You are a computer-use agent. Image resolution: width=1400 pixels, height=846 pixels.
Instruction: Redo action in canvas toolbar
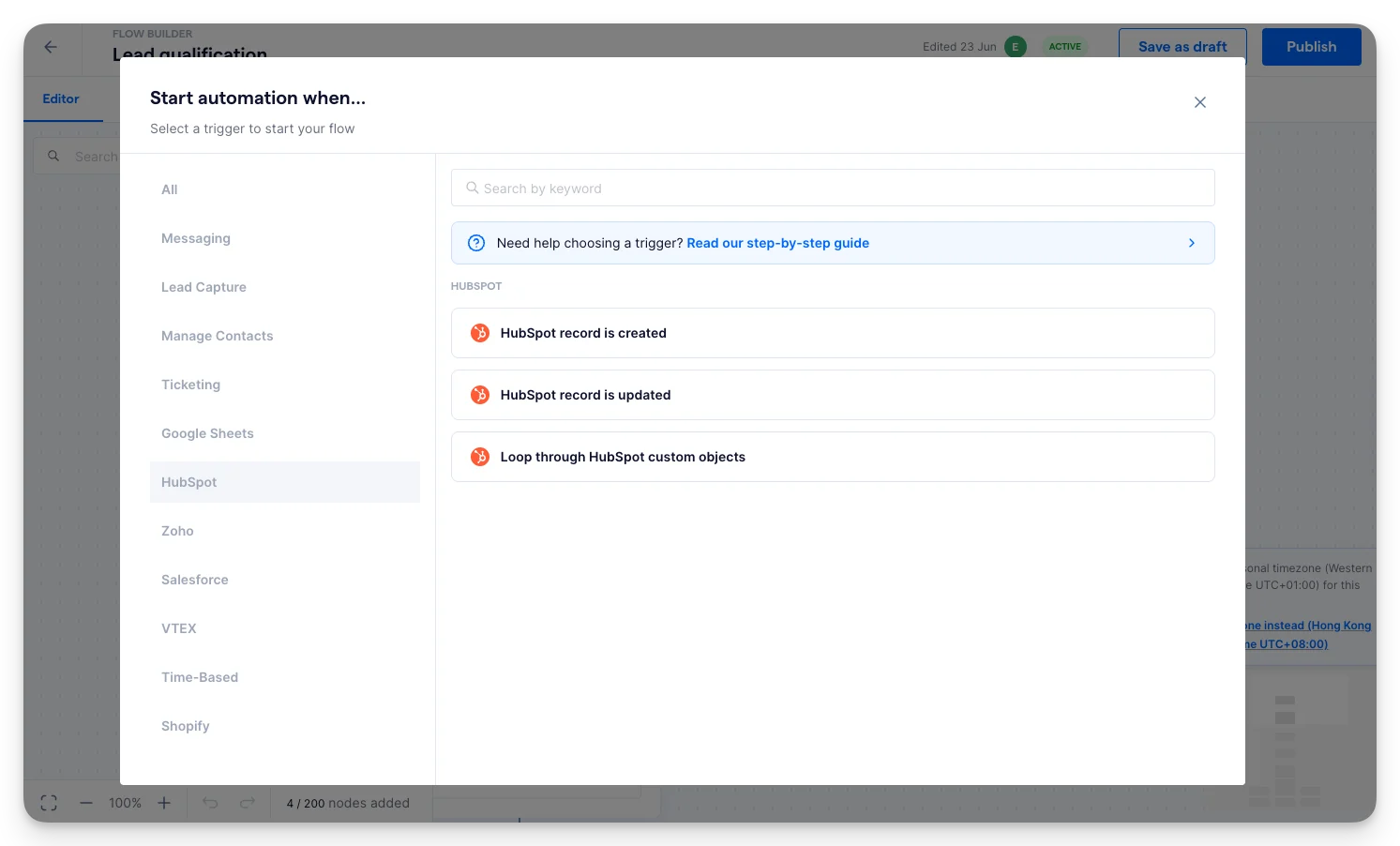pos(248,803)
